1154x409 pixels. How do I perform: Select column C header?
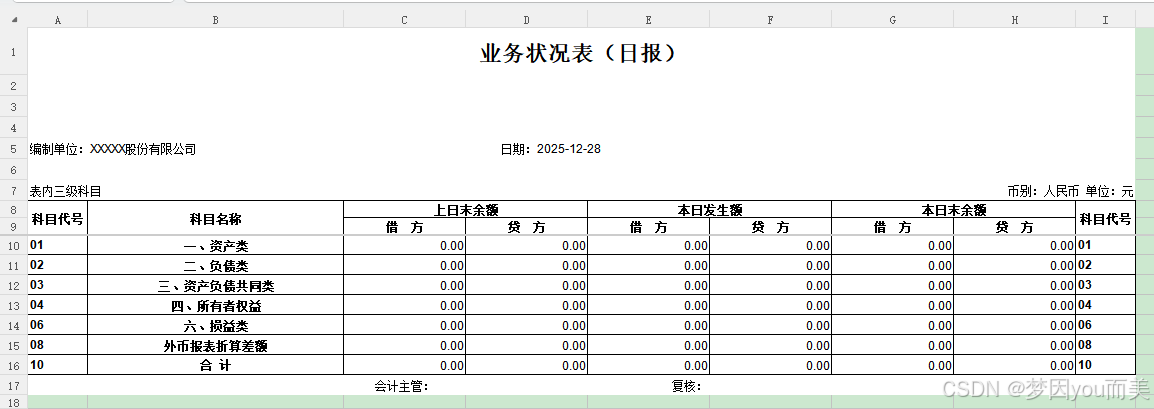tap(404, 20)
